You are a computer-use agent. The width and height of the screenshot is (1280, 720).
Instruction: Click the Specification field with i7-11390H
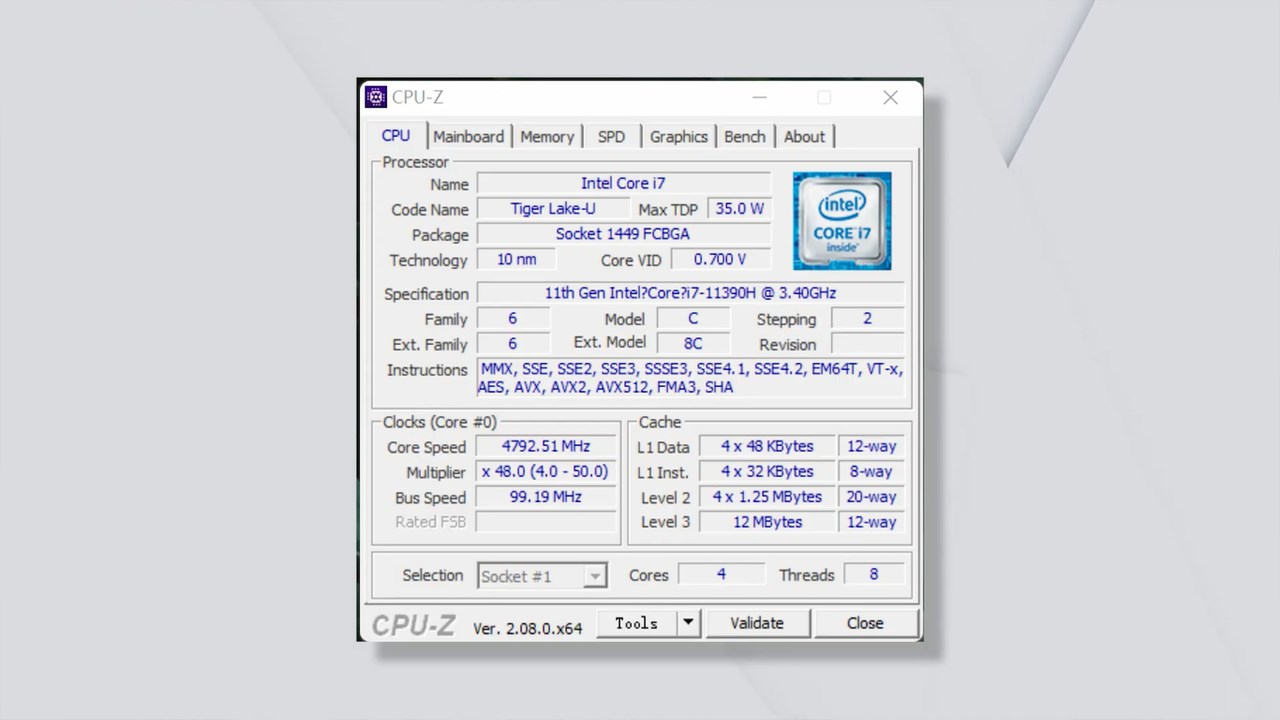690,293
